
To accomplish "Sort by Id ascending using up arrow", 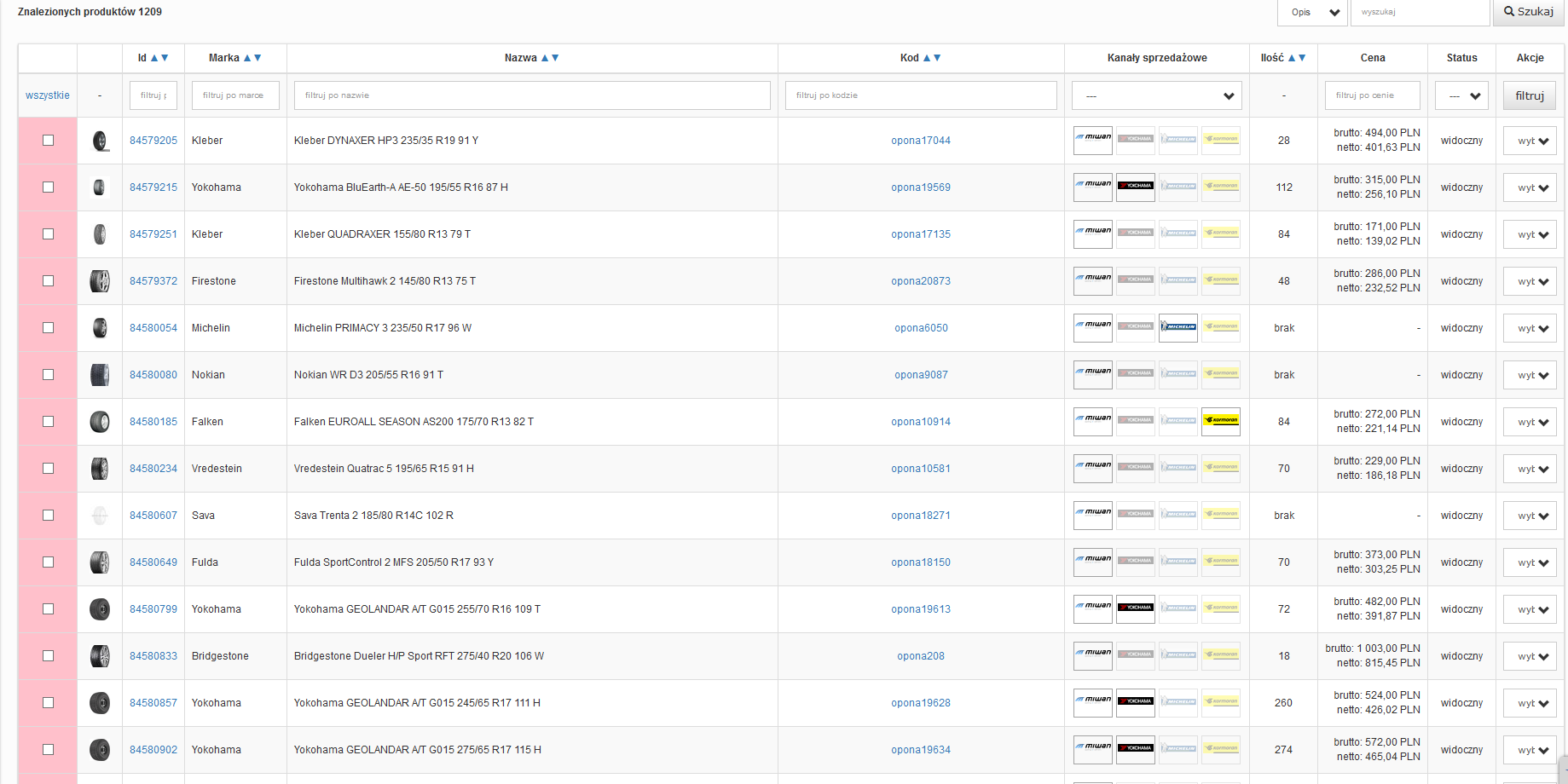I will (x=154, y=58).
